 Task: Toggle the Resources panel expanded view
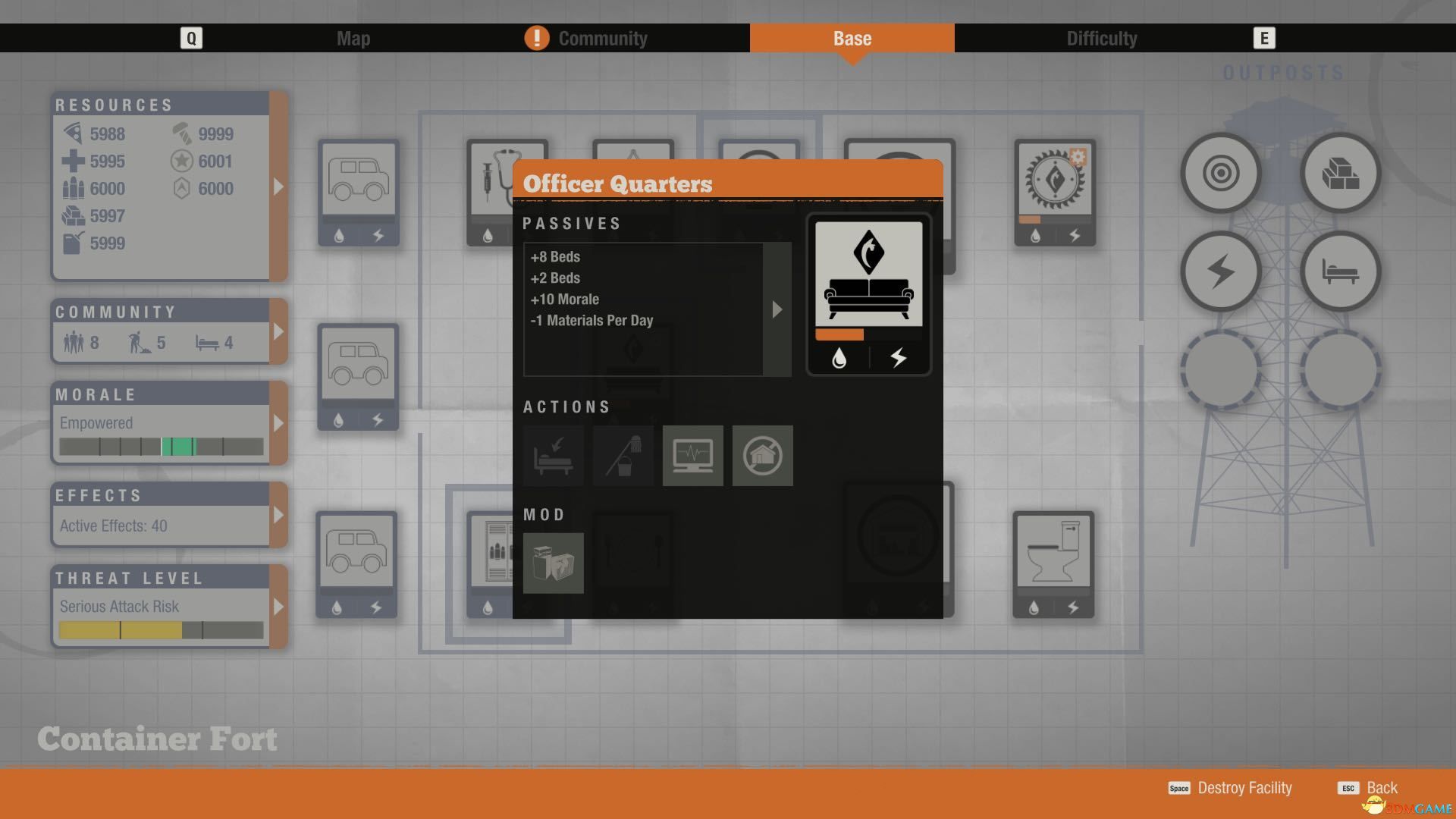point(278,187)
